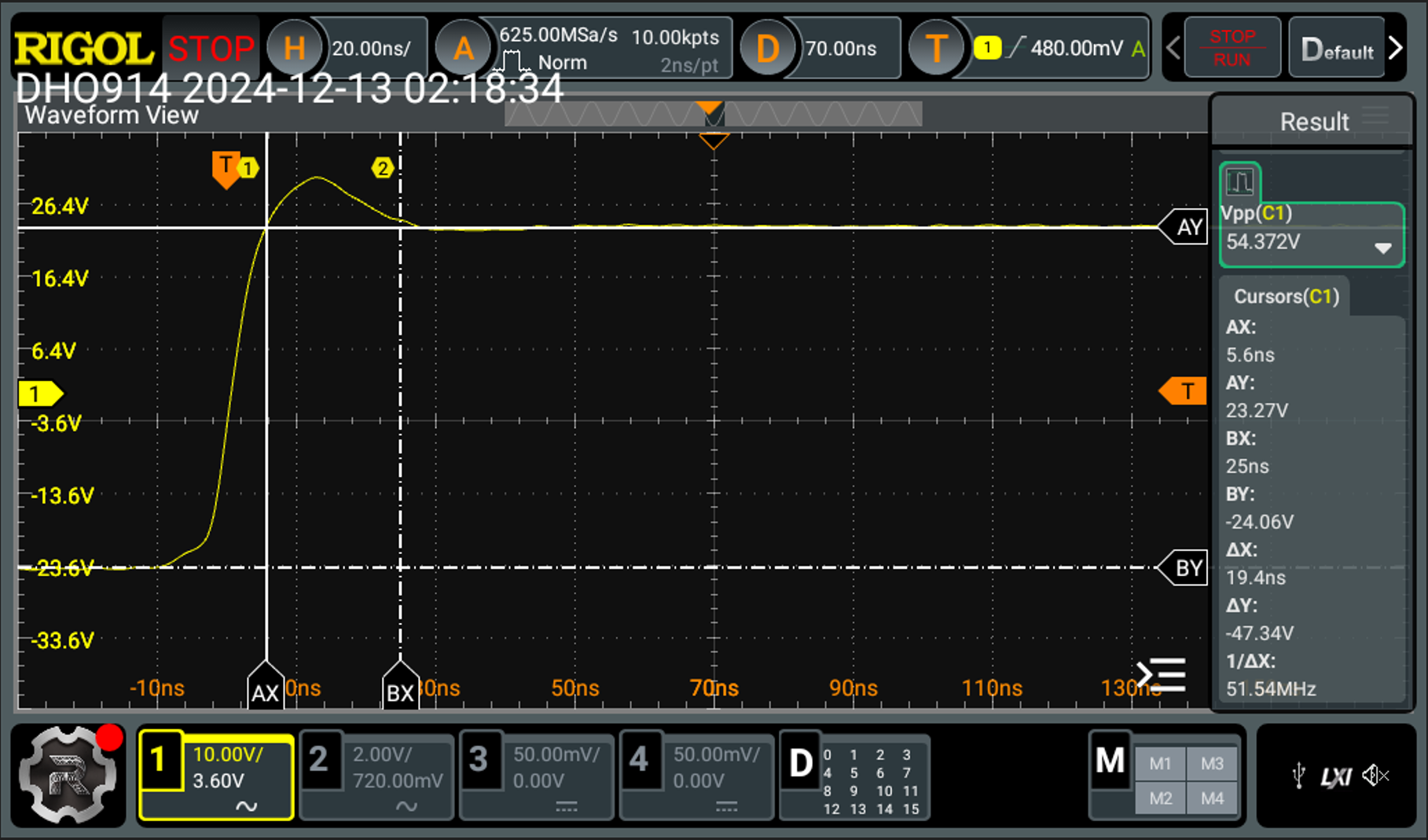Viewport: 1428px width, 840px height.
Task: Click the Result panel header menu lines
Action: [1375, 116]
